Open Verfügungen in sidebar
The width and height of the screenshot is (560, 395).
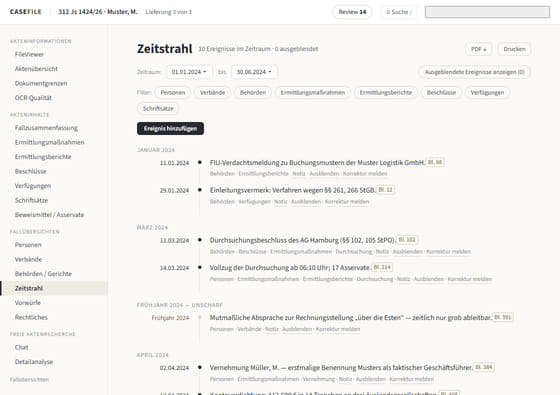(32, 186)
